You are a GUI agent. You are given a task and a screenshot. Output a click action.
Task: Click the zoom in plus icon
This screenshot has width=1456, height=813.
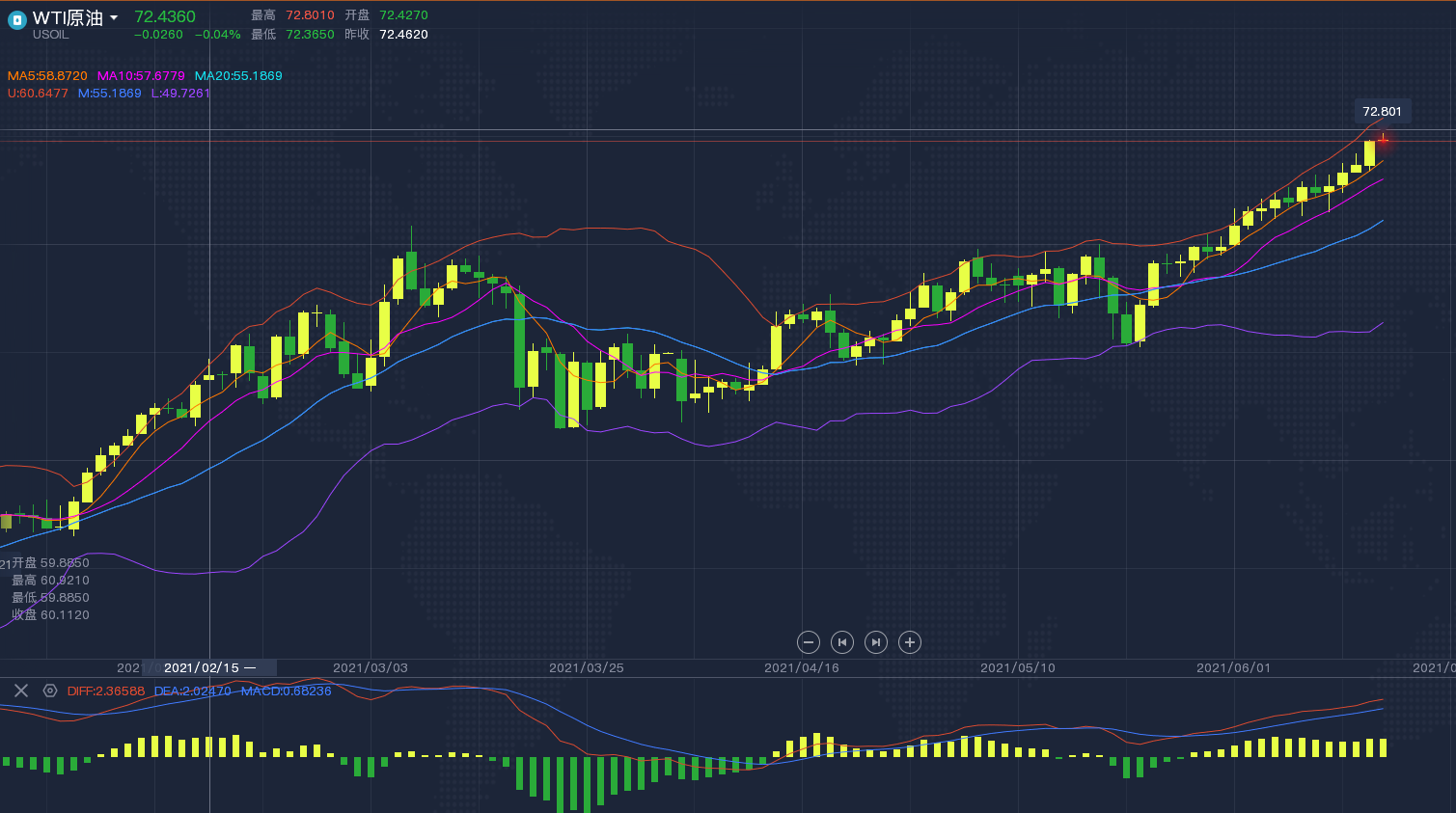910,642
